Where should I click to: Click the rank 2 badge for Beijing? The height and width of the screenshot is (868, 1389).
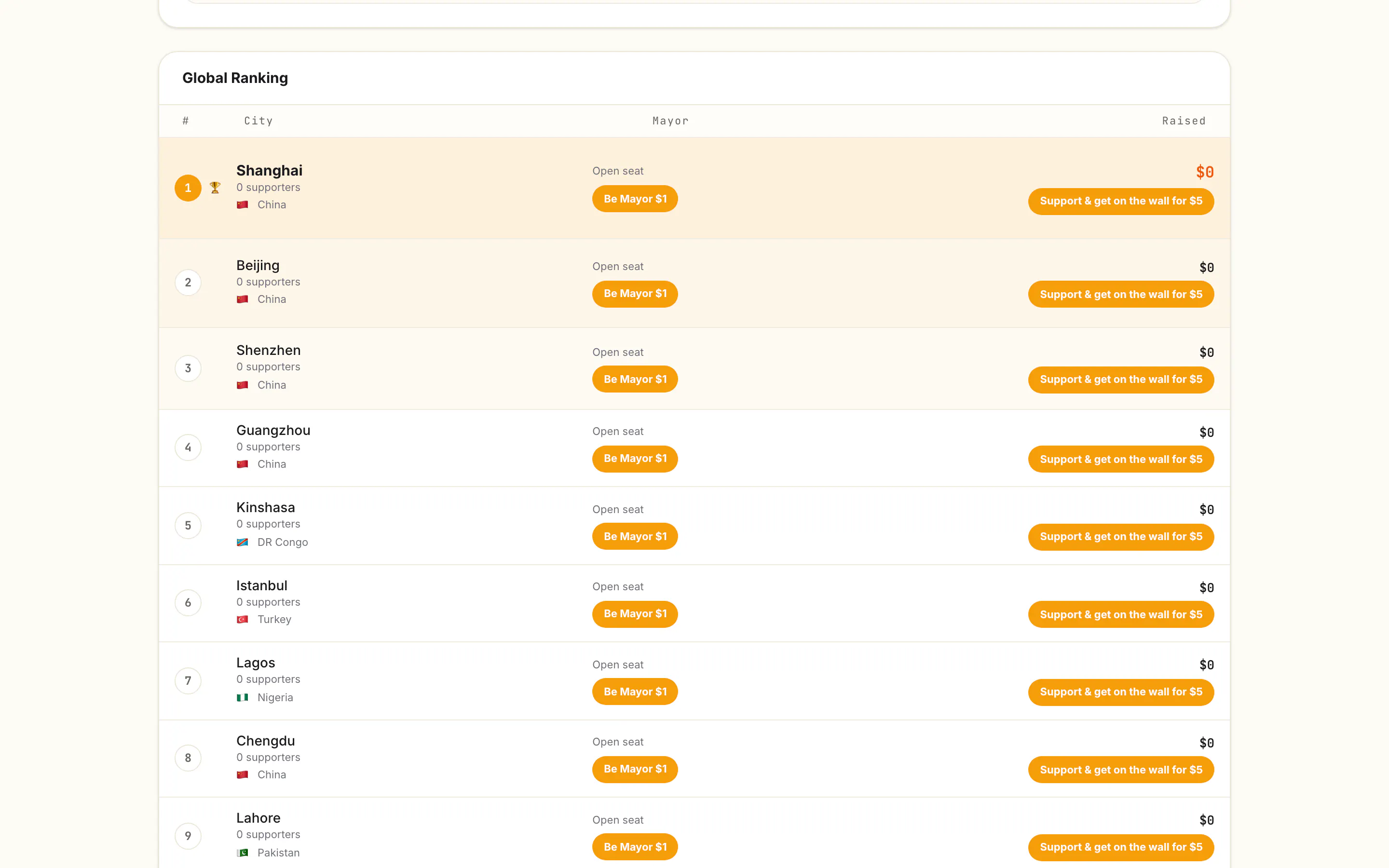point(188,283)
